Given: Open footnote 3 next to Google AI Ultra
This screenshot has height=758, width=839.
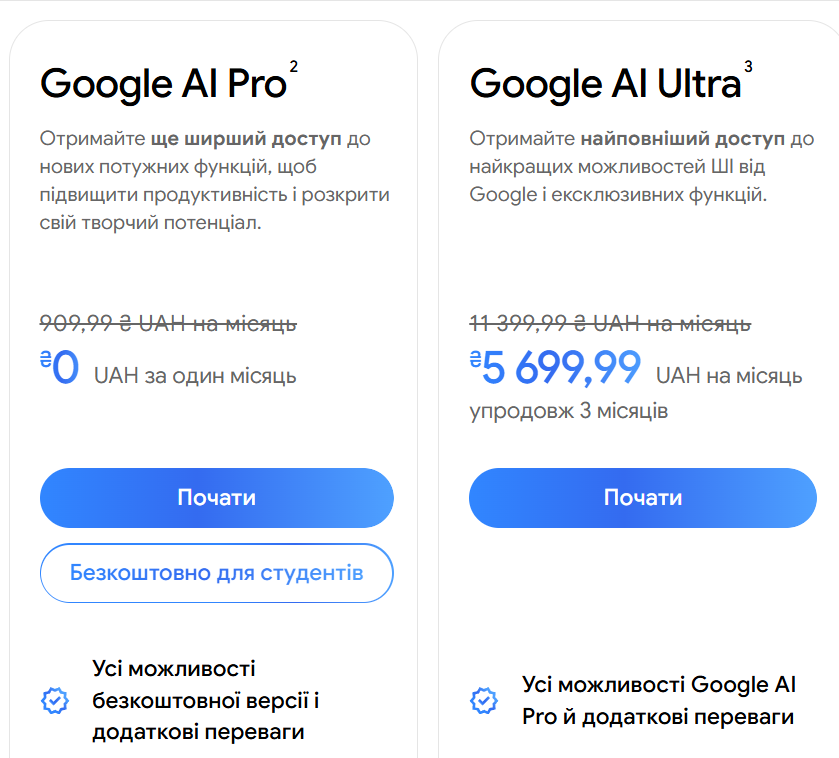Looking at the screenshot, I should click(748, 66).
